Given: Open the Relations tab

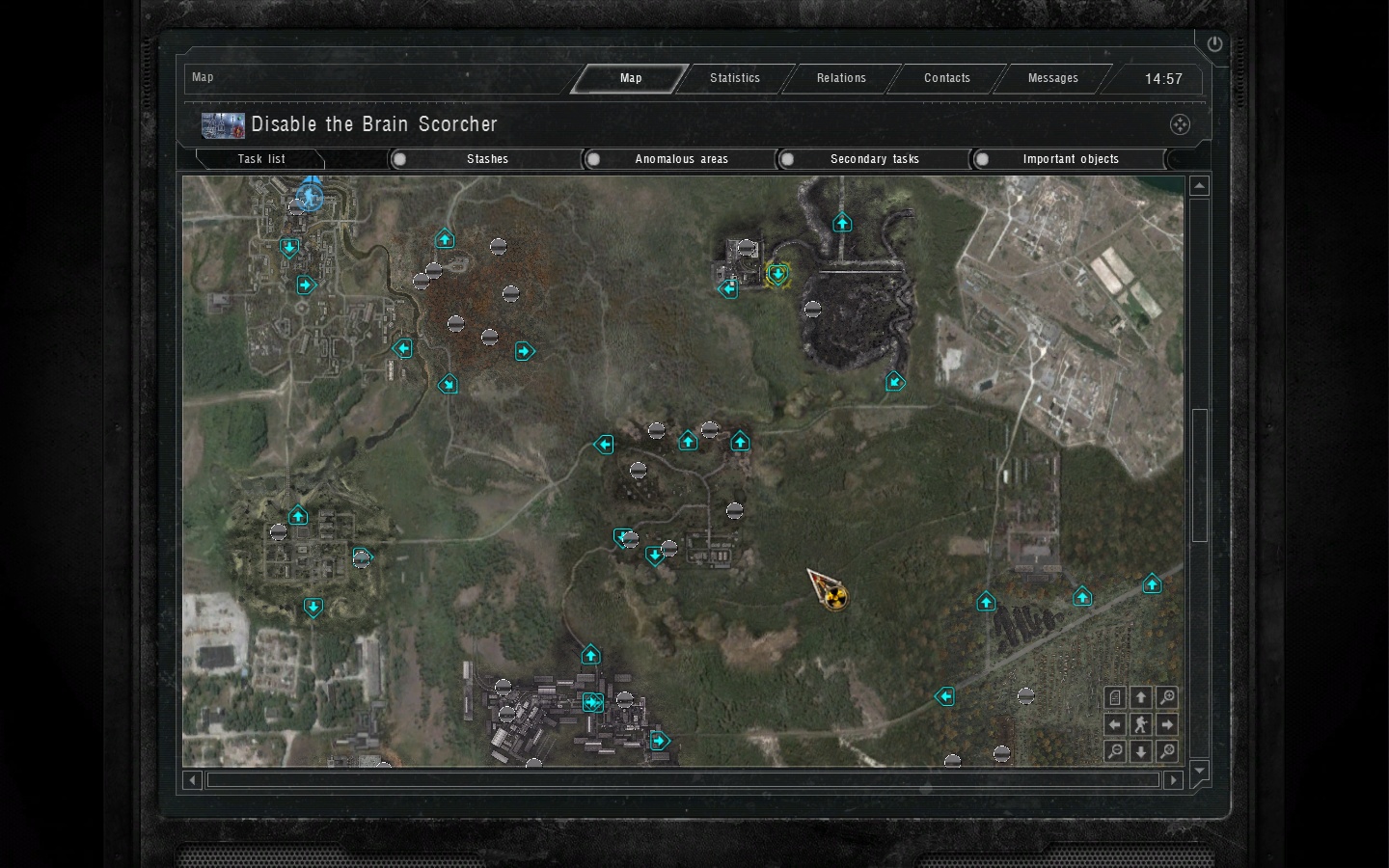Looking at the screenshot, I should [x=841, y=78].
